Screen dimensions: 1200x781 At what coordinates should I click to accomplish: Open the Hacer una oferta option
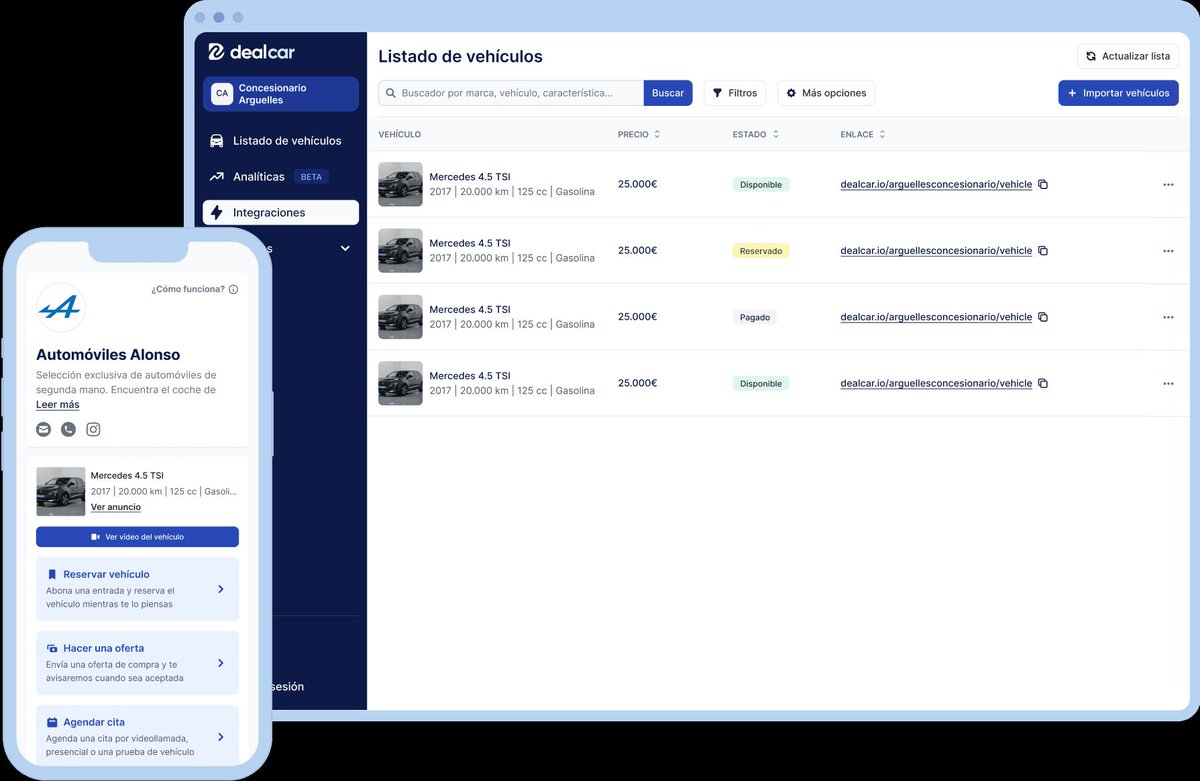tap(137, 663)
